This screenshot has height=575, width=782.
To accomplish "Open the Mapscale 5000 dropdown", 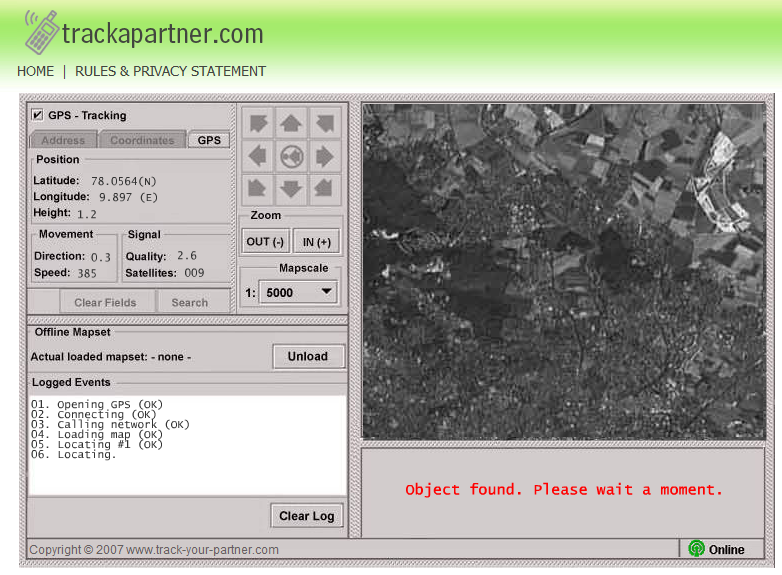I will tap(298, 292).
